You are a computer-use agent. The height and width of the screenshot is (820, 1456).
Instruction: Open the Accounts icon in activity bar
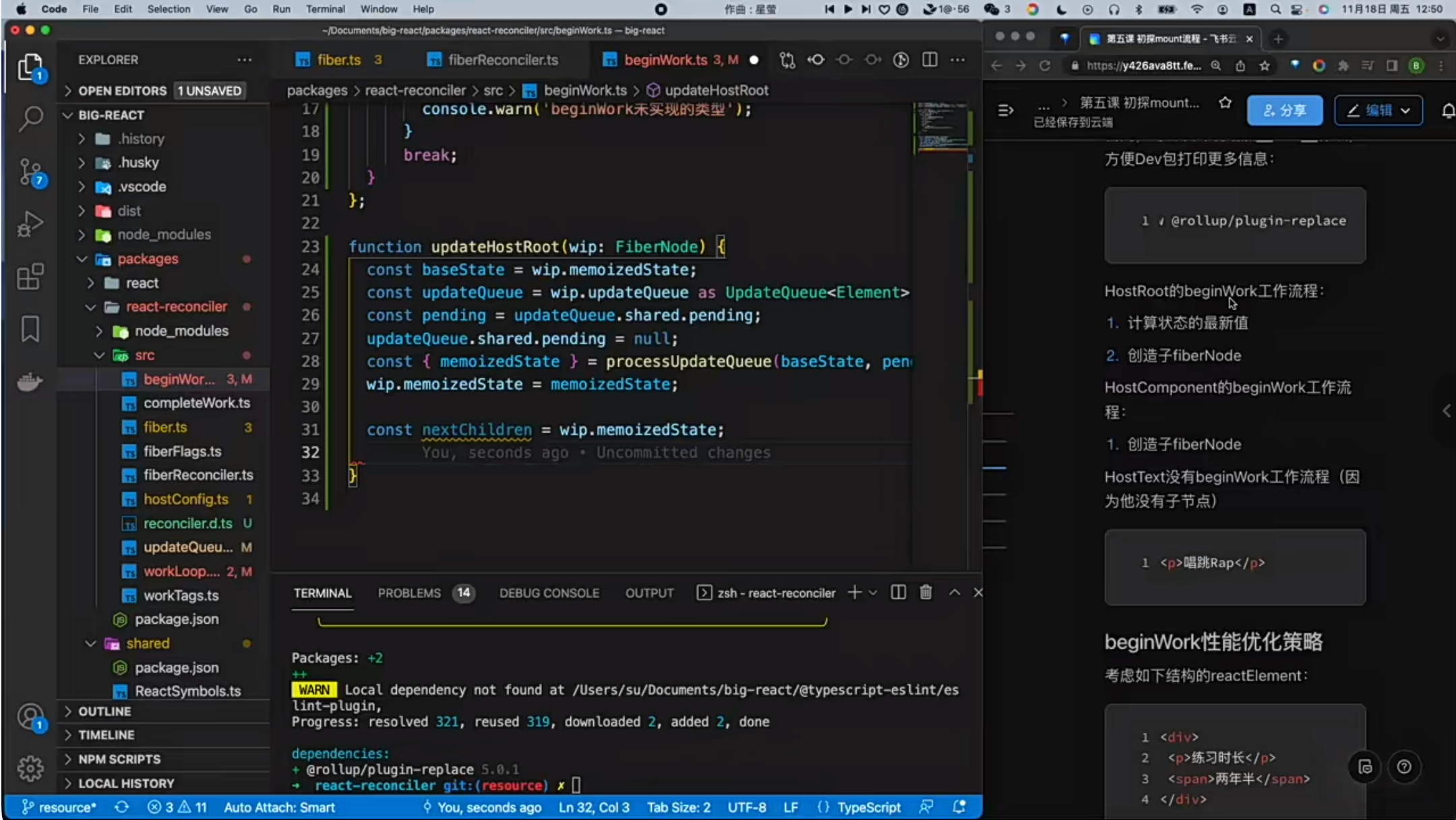tap(30, 717)
